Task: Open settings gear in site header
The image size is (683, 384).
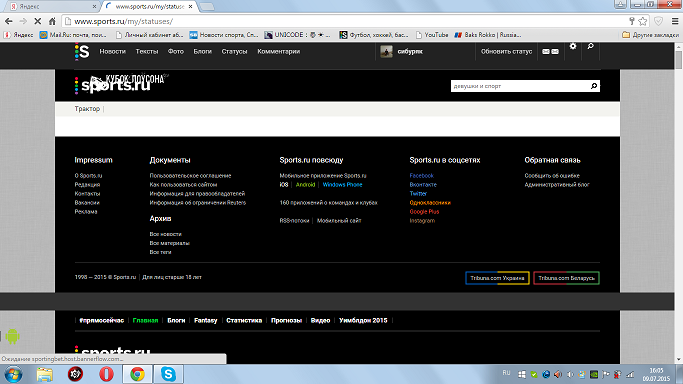Action: pos(573,46)
